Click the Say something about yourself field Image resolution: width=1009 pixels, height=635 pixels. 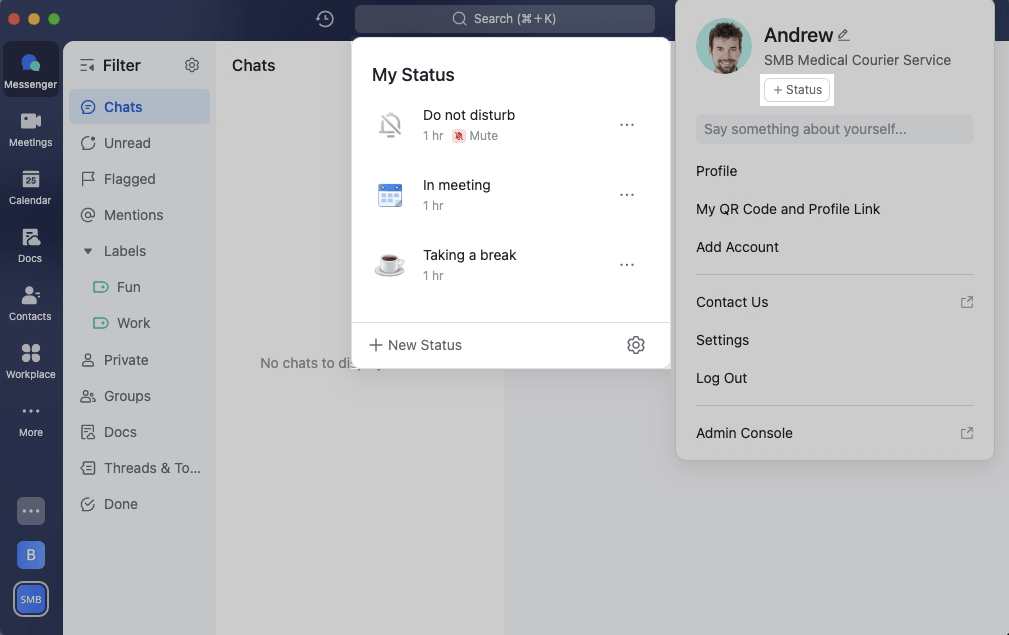tap(834, 128)
